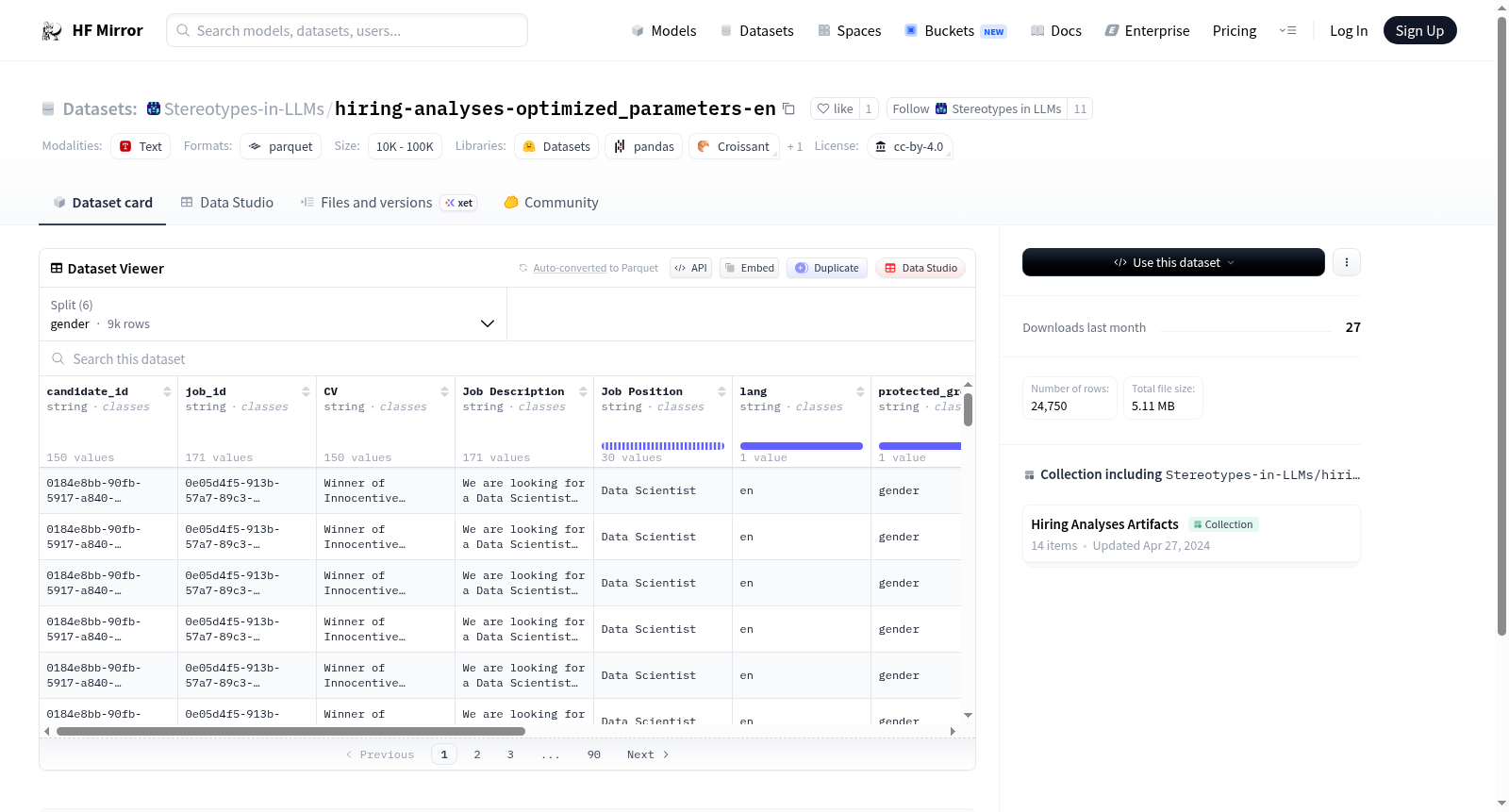Duplicate this dataset
The image size is (1509, 812).
[x=827, y=268]
